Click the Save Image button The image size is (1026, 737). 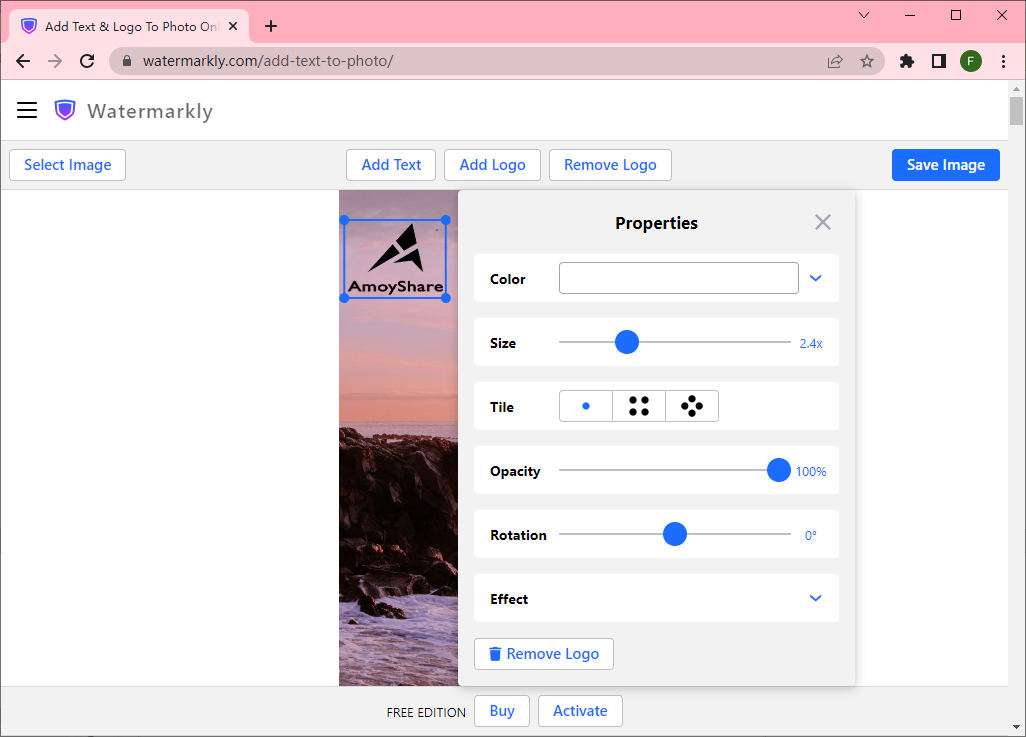pos(945,165)
